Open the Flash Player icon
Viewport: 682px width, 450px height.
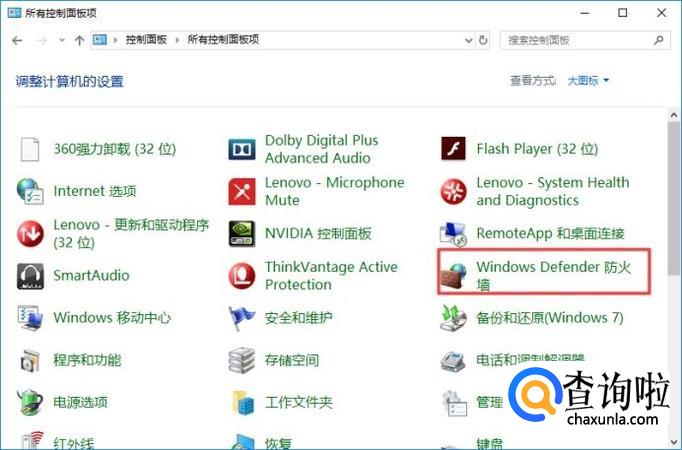pos(453,149)
